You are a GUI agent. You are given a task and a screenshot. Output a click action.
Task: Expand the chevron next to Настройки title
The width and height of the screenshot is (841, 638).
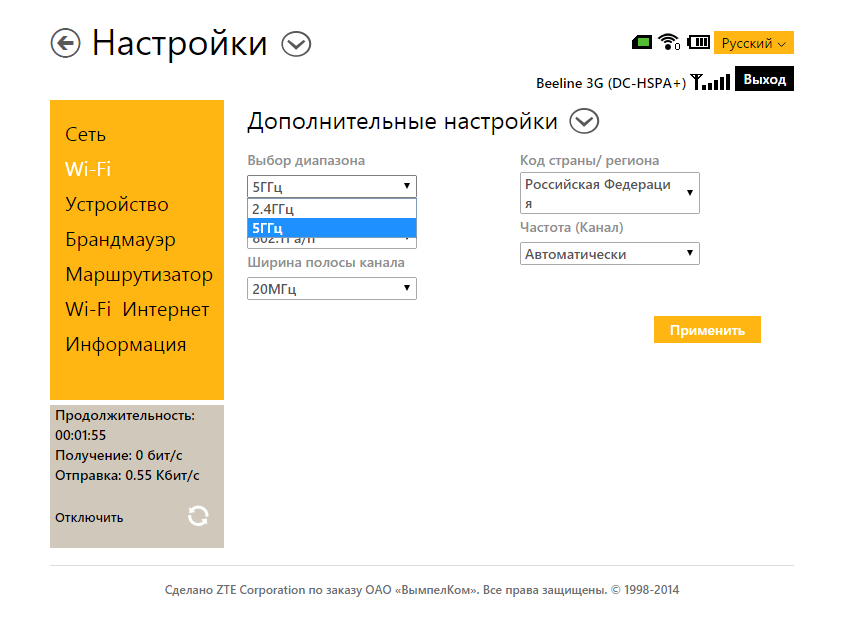[296, 44]
